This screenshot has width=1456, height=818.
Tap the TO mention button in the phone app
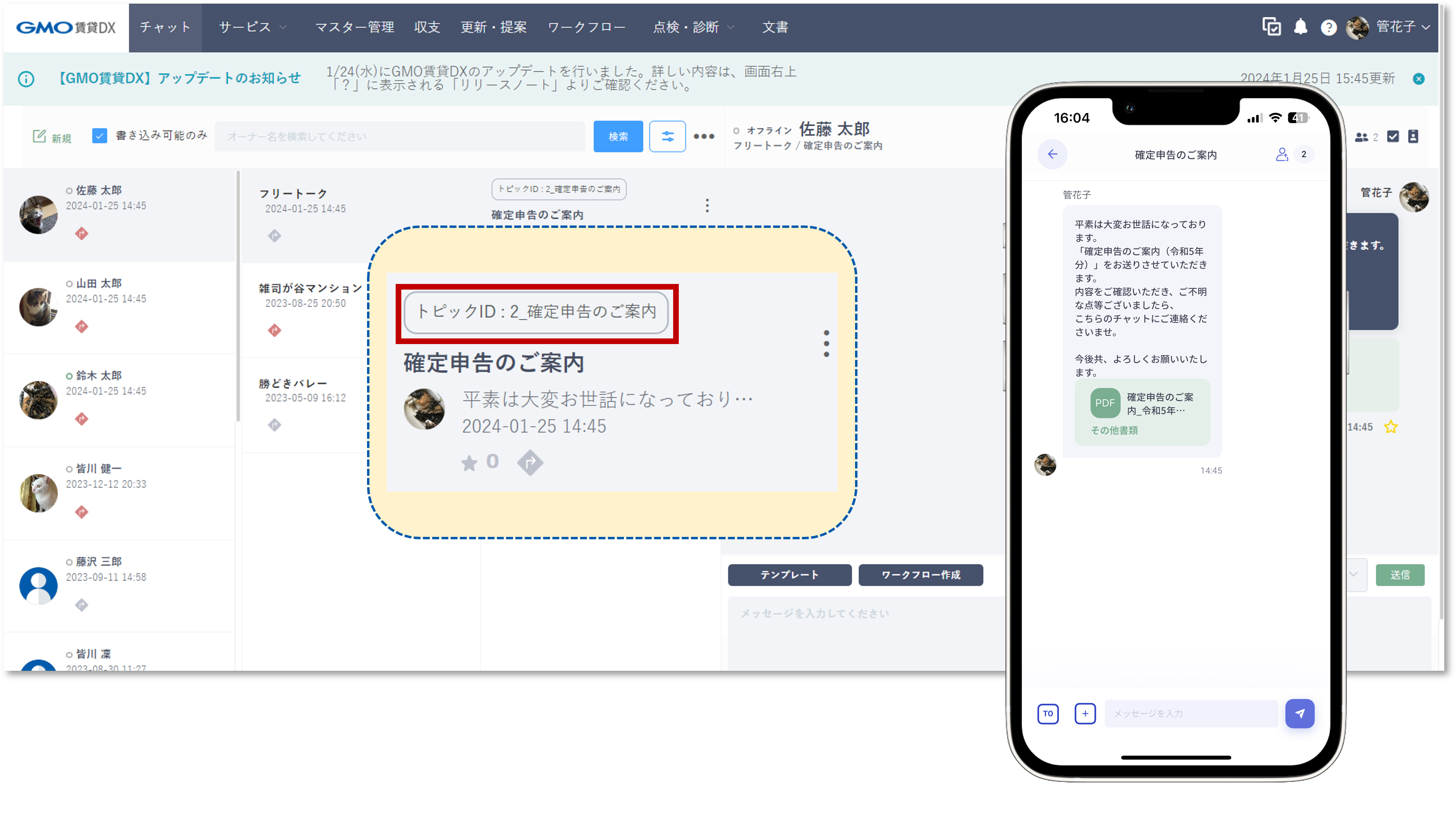coord(1047,714)
